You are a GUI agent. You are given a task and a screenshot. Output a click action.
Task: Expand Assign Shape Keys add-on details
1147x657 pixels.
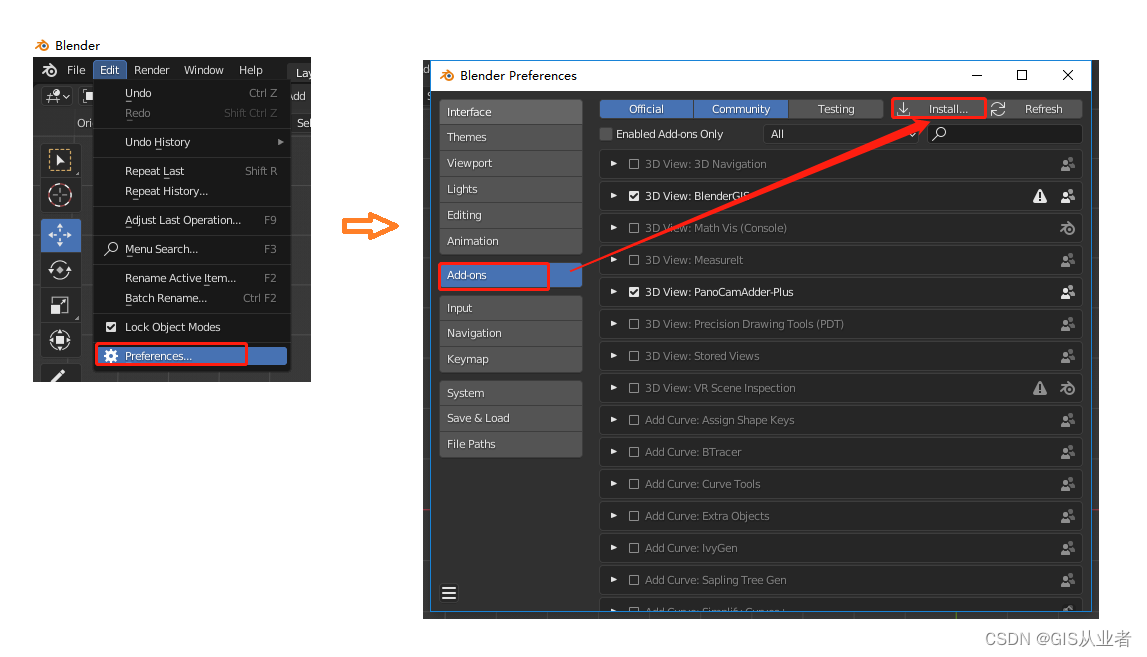tap(614, 420)
